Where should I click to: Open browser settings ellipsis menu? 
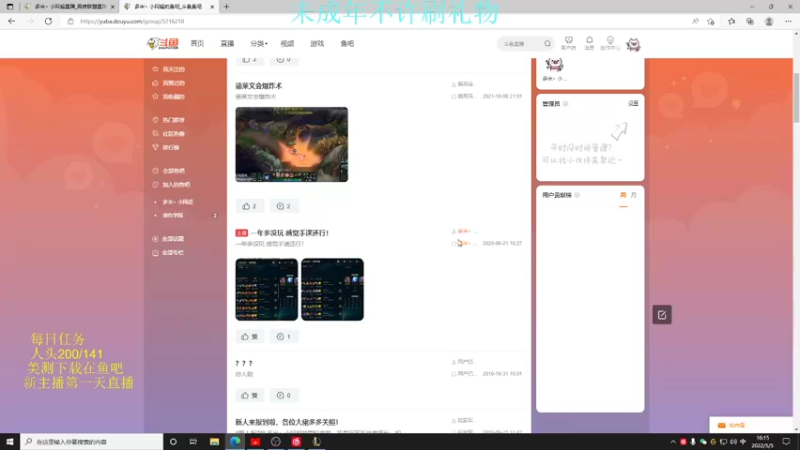[x=788, y=21]
